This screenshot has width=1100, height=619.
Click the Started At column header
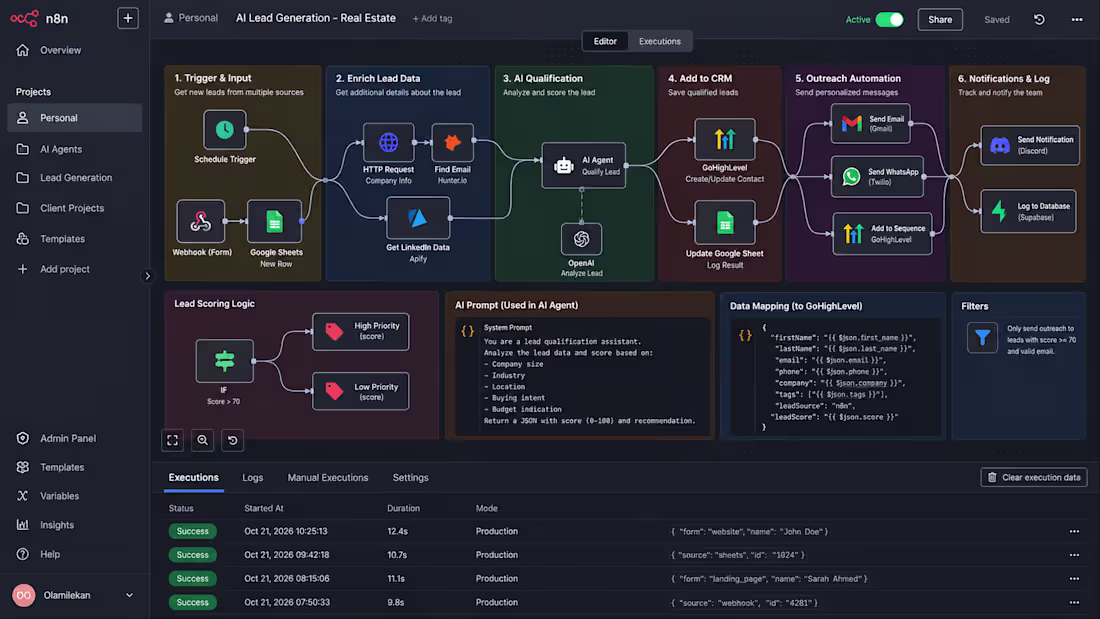(x=264, y=508)
